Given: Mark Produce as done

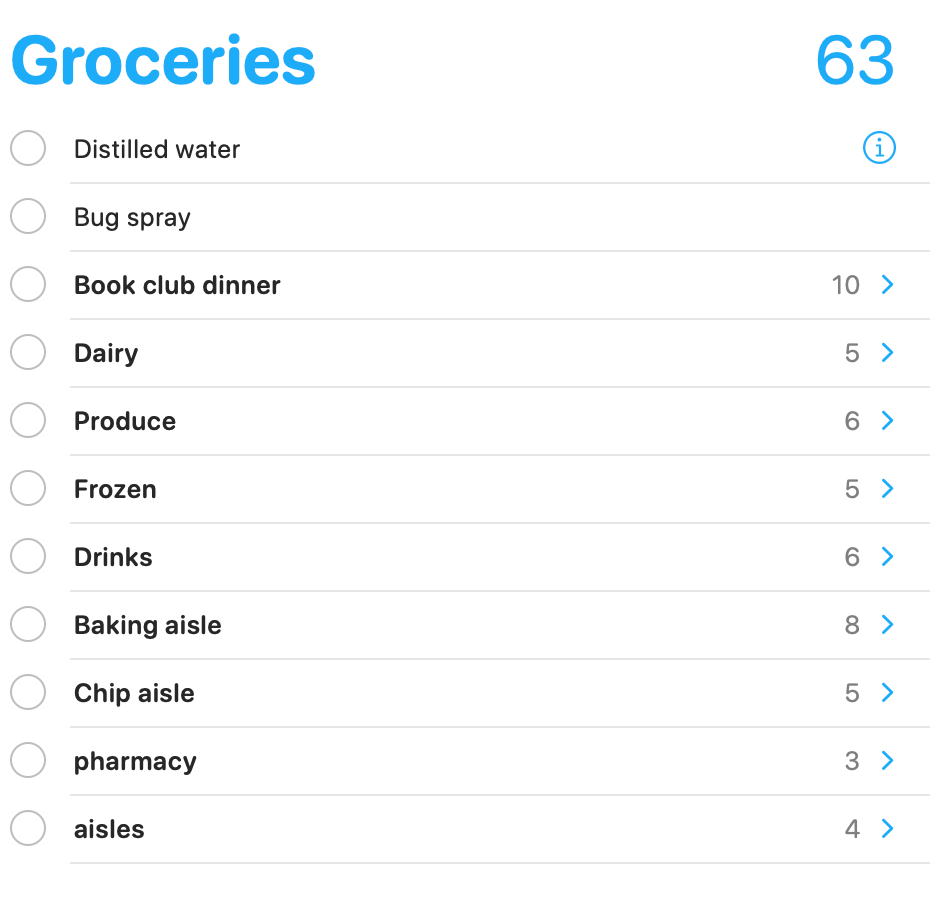Looking at the screenshot, I should pyautogui.click(x=28, y=421).
